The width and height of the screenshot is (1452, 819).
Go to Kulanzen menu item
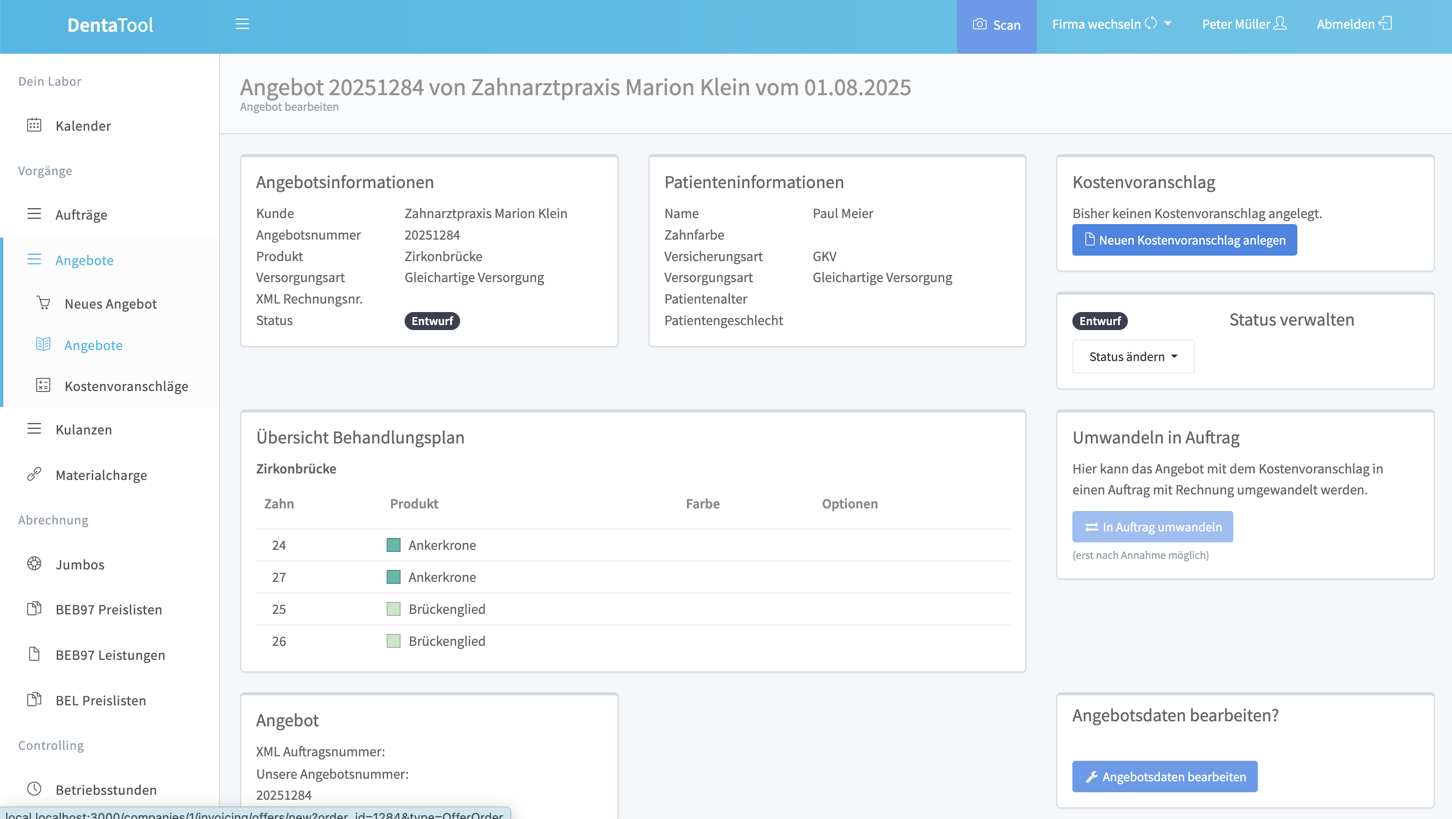pos(83,430)
